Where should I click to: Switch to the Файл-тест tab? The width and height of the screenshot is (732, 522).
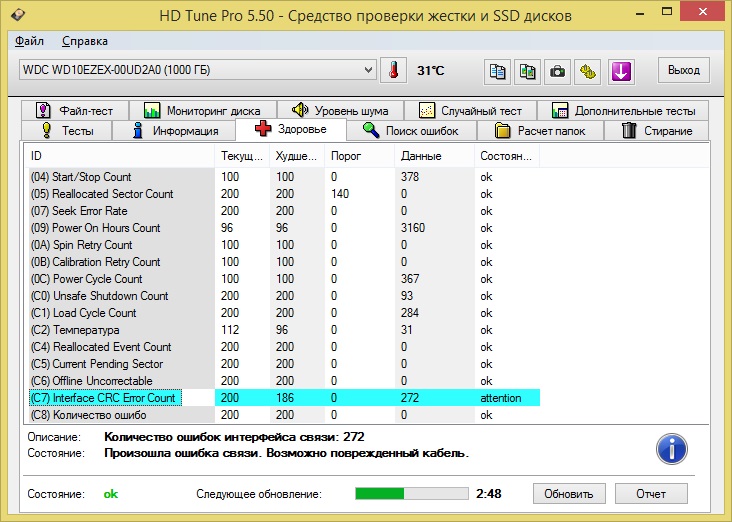point(75,111)
